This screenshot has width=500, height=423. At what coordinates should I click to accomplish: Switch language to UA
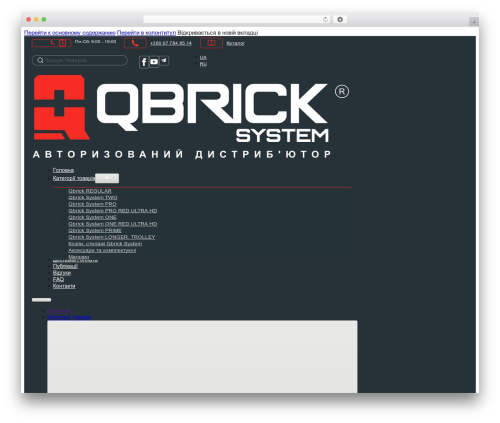pyautogui.click(x=203, y=58)
